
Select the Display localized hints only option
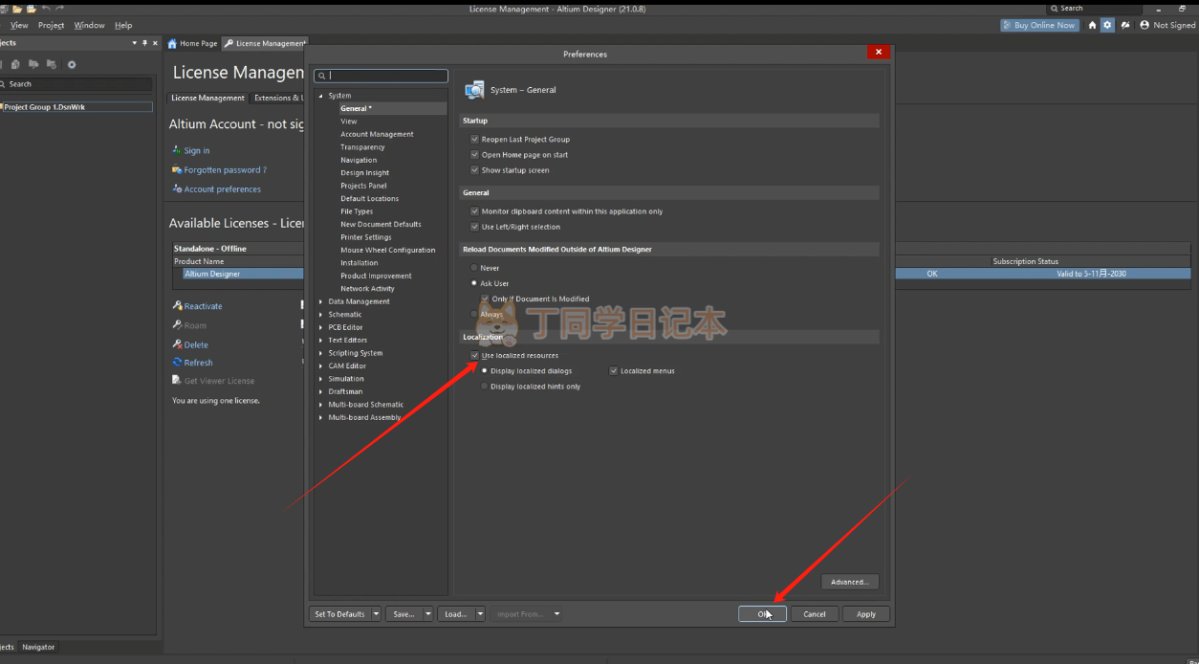pos(485,386)
